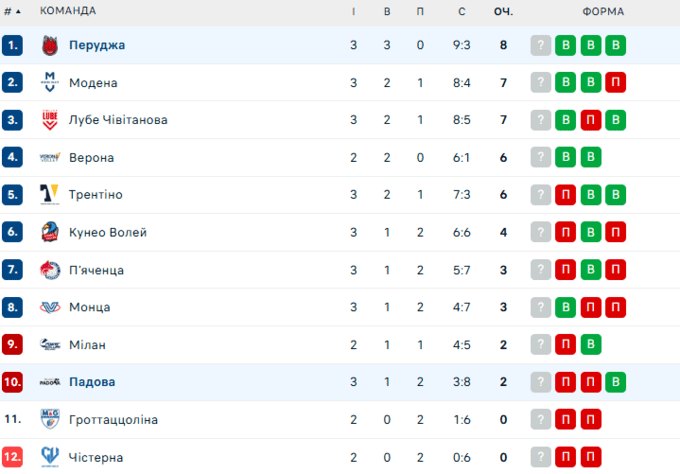Click the ФОРМА column header

[x=602, y=11]
